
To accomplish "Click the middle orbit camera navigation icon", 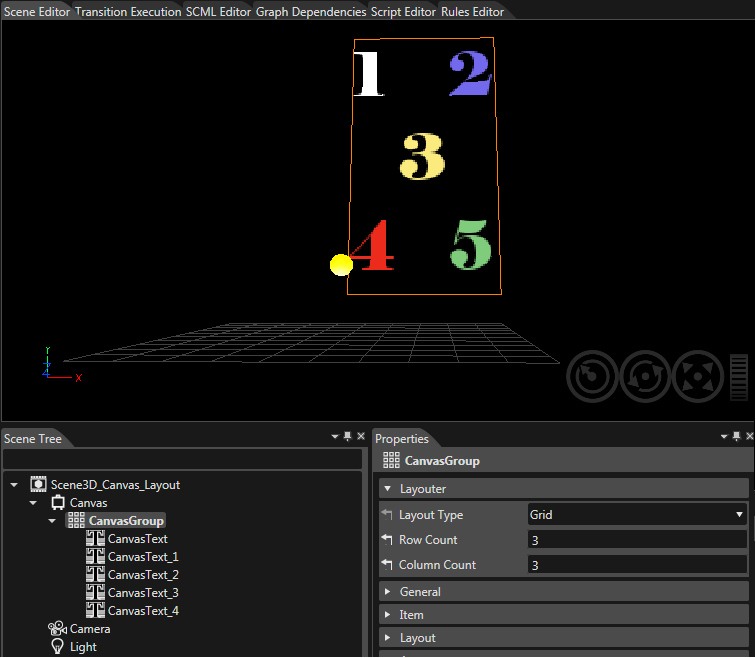I will (x=645, y=376).
